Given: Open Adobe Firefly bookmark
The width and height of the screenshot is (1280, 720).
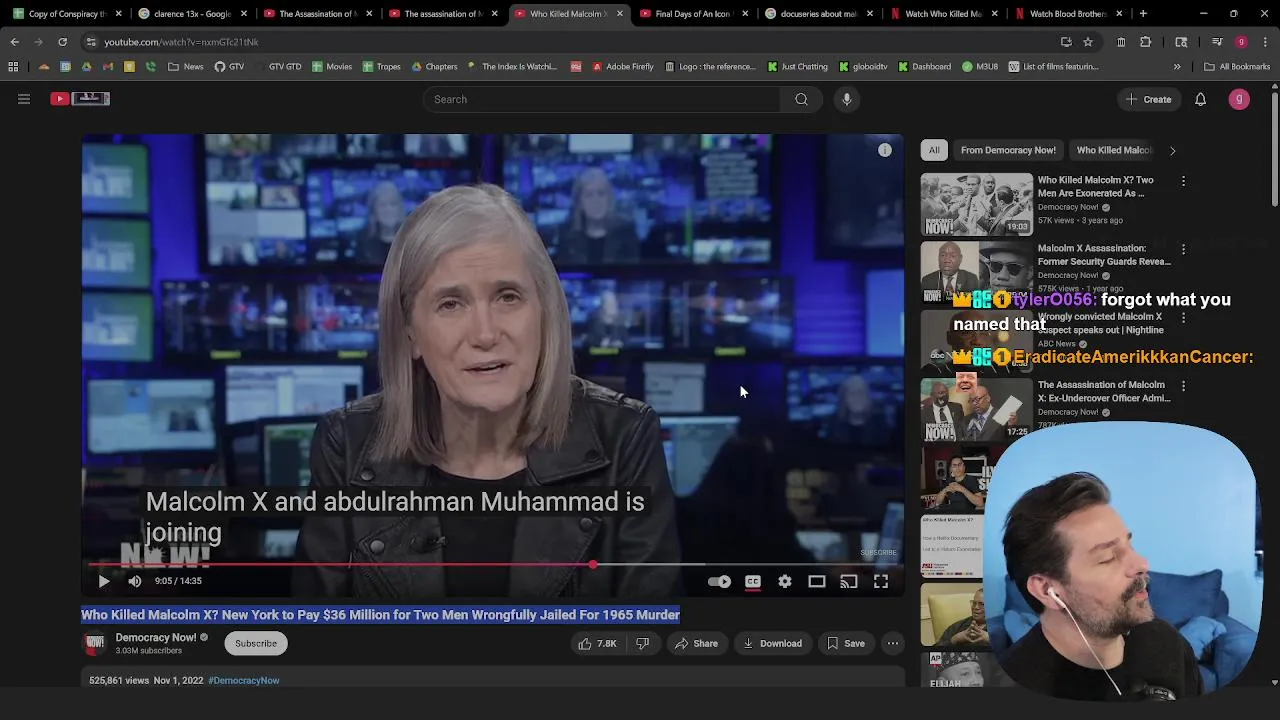Looking at the screenshot, I should pos(622,67).
